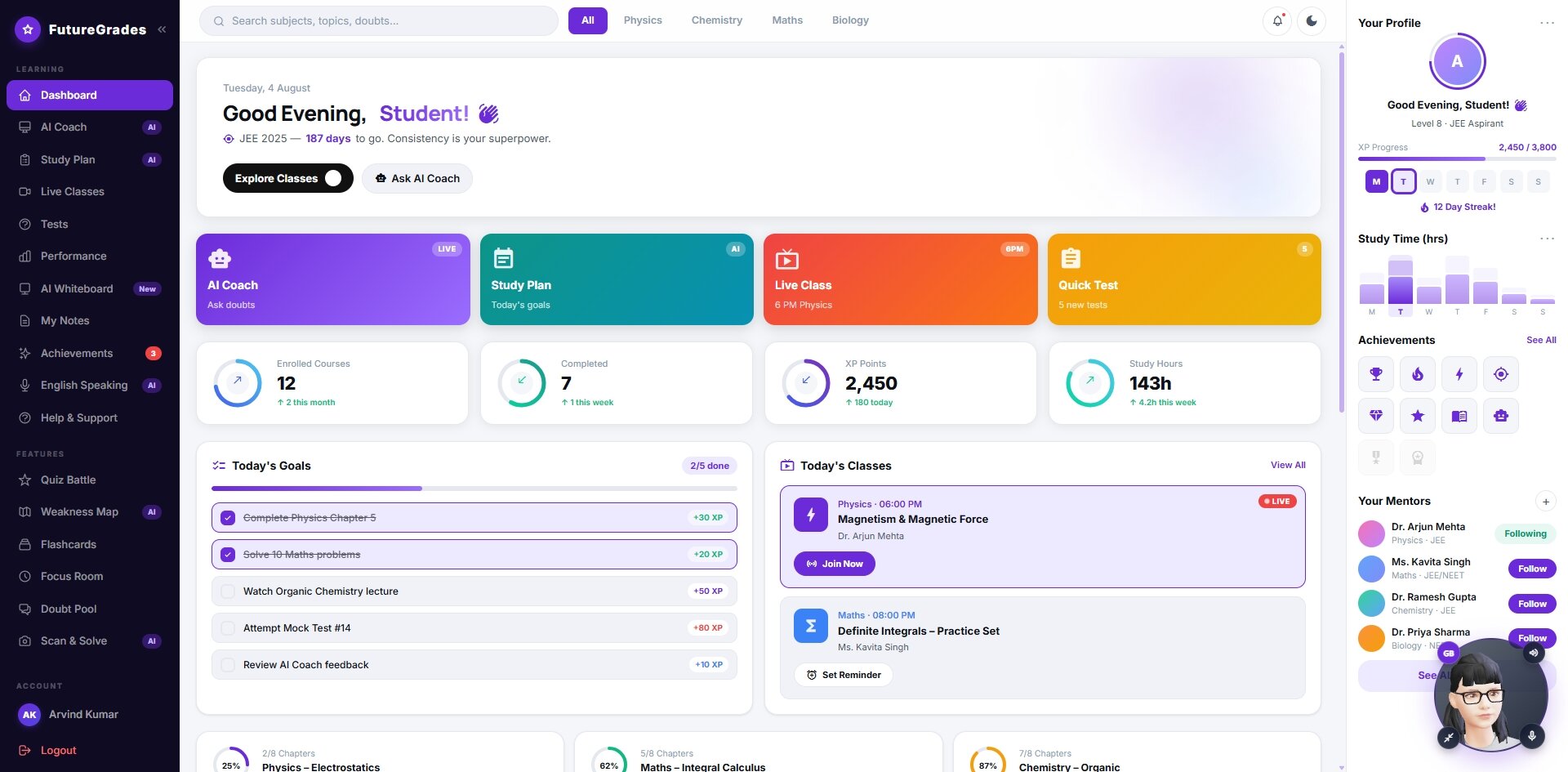Image resolution: width=1568 pixels, height=772 pixels.
Task: Open the purple AI Coach card
Action: click(333, 279)
